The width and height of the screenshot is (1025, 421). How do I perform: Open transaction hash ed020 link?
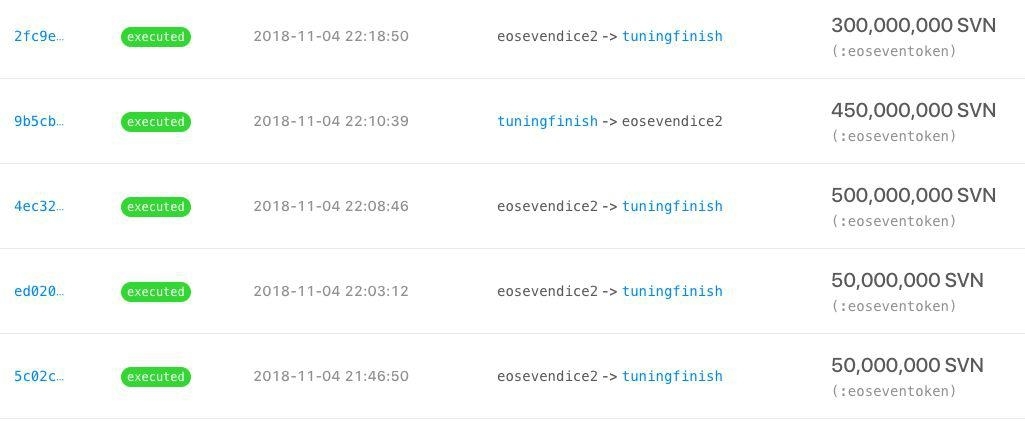39,292
